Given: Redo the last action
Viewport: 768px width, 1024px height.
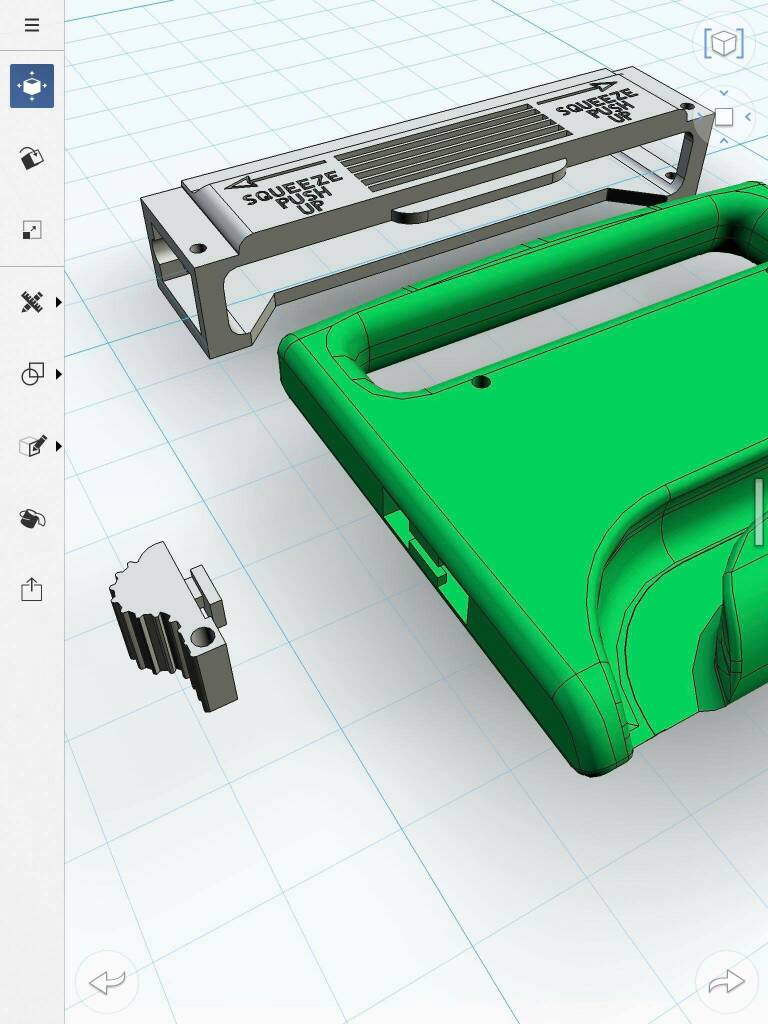Looking at the screenshot, I should [x=726, y=982].
